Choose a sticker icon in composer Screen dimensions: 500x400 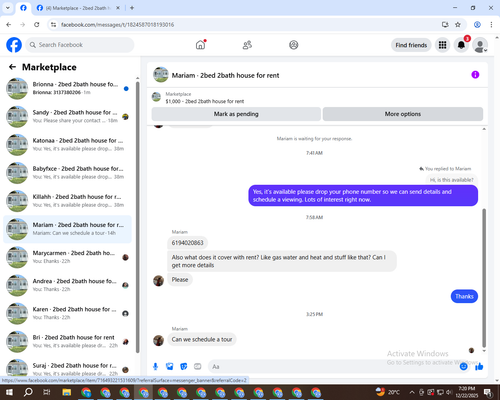click(x=184, y=367)
